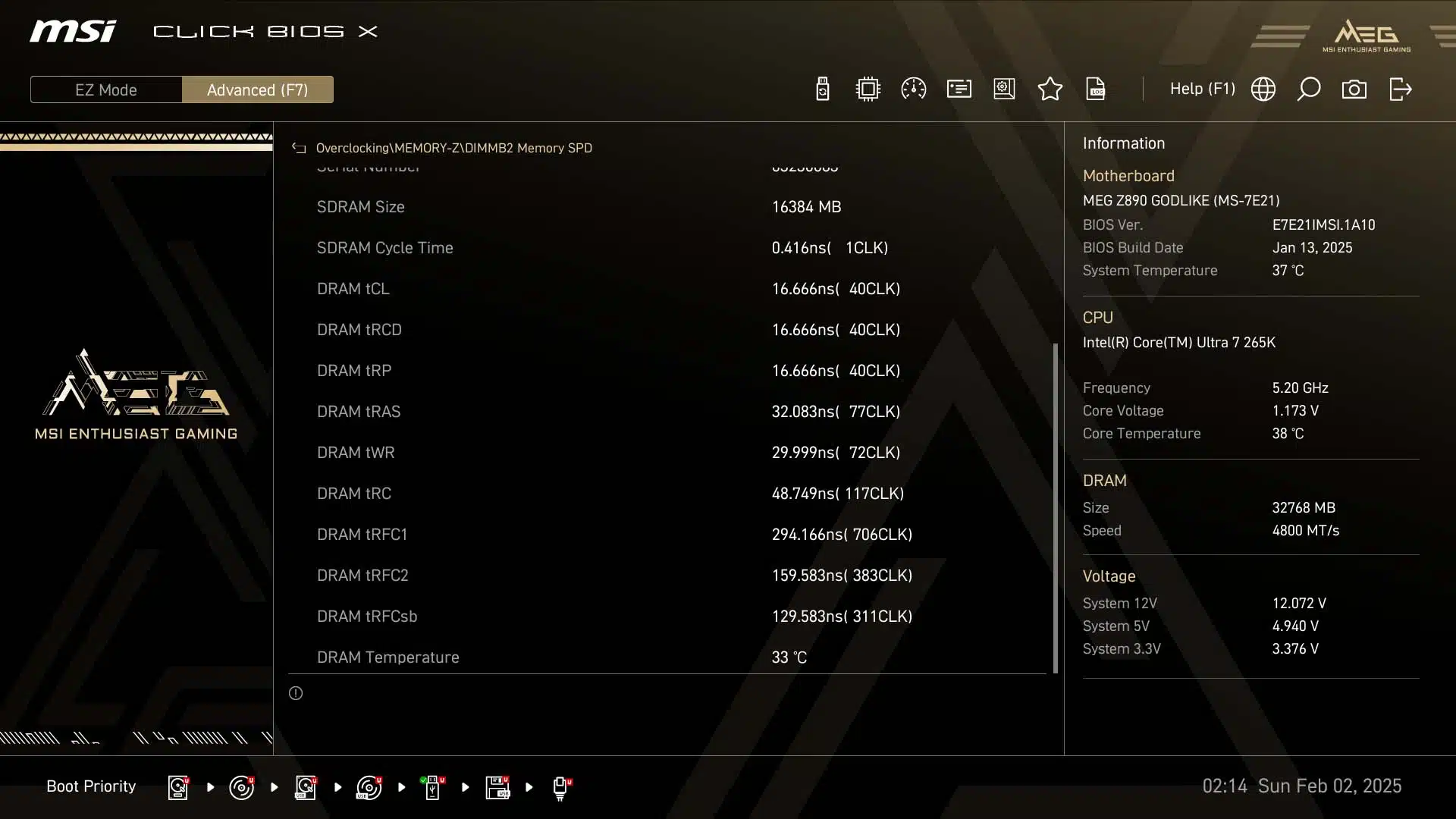Screen dimensions: 1456x819
Task: Click the MSI logo at top left
Action: (x=73, y=31)
